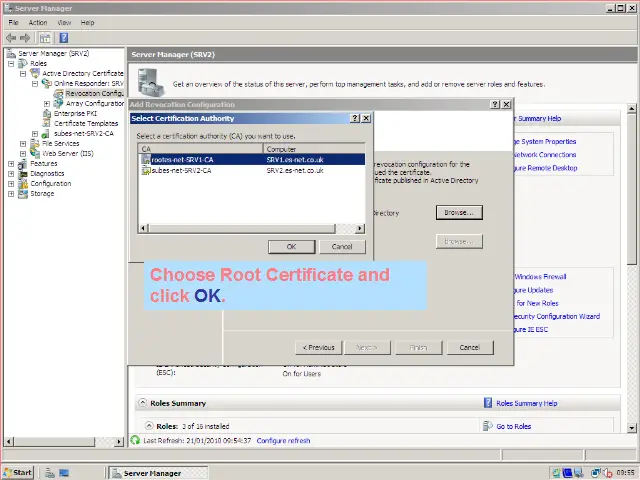Click OK in Select Certification Authority dialog
The width and height of the screenshot is (640, 480).
291,247
